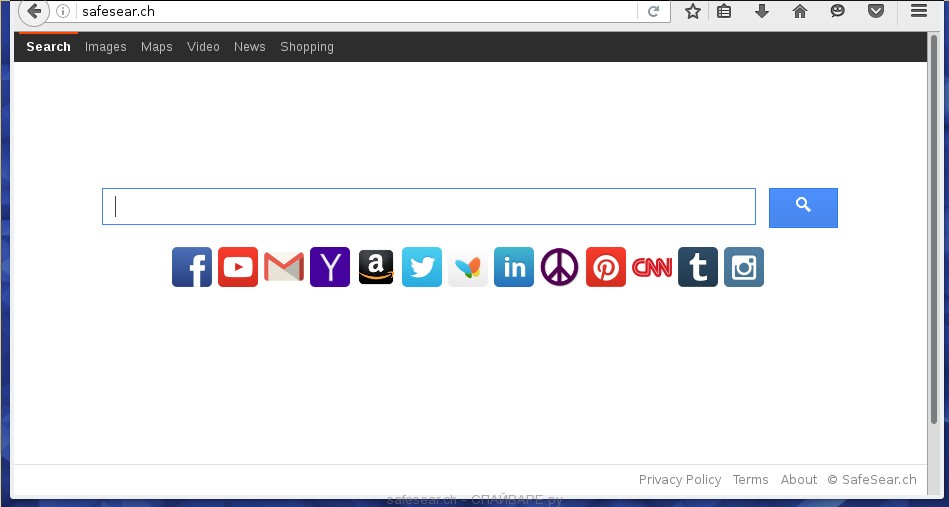The image size is (949, 507).
Task: Show site information via the info icon
Action: pos(63,11)
